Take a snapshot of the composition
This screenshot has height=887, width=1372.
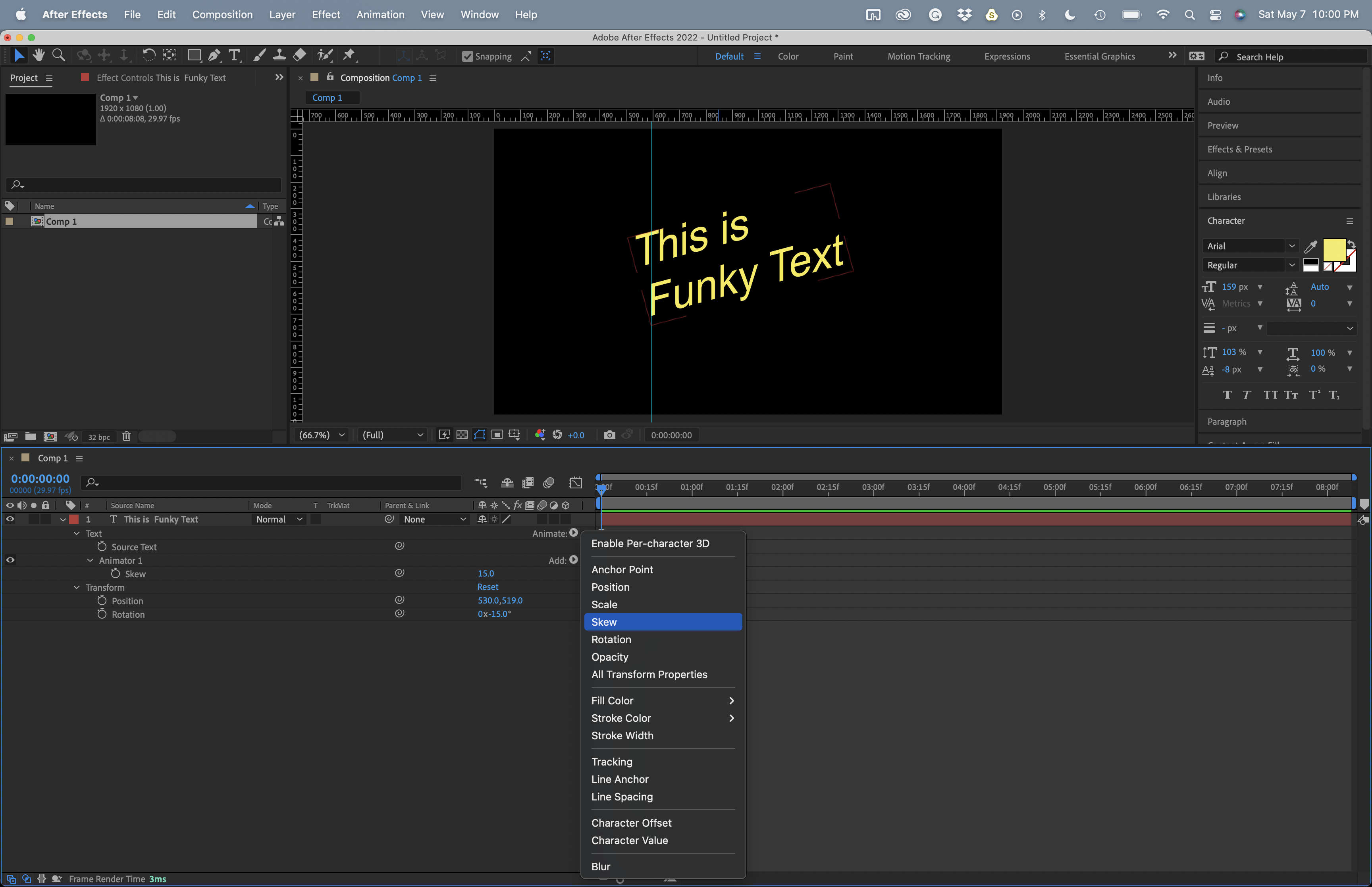[609, 435]
